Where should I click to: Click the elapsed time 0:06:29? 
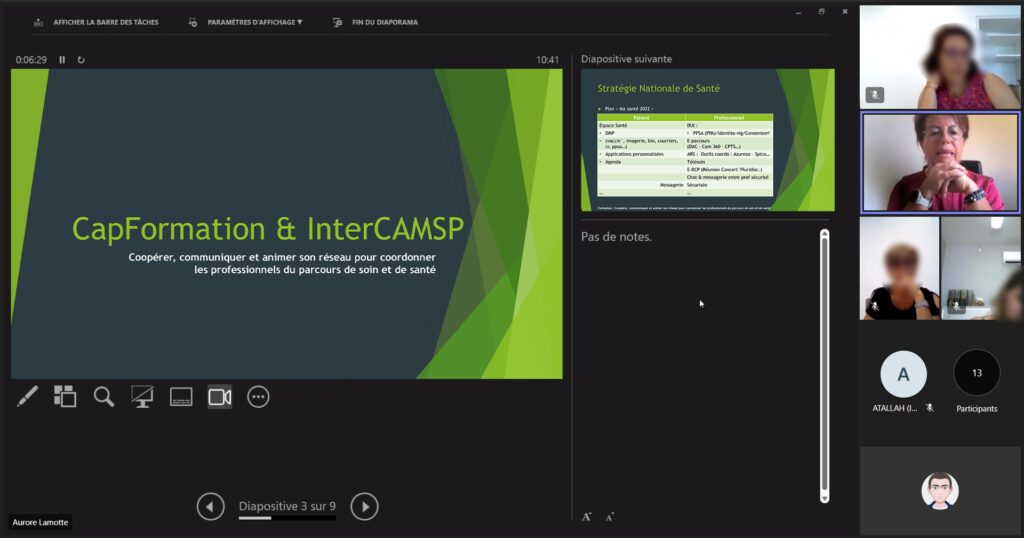click(x=31, y=59)
